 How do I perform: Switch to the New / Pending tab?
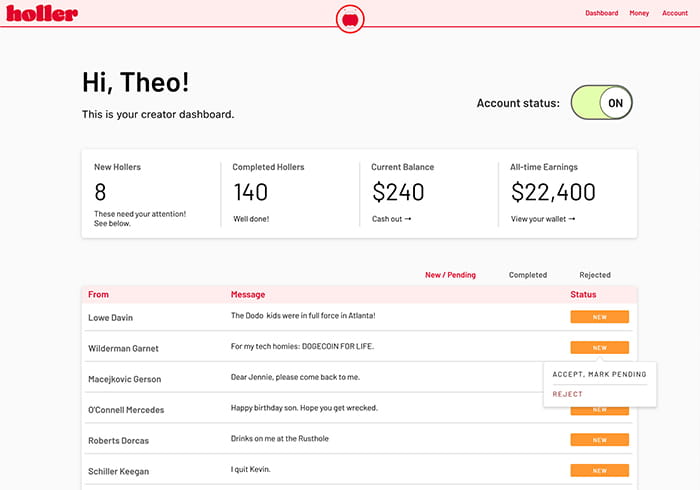450,275
